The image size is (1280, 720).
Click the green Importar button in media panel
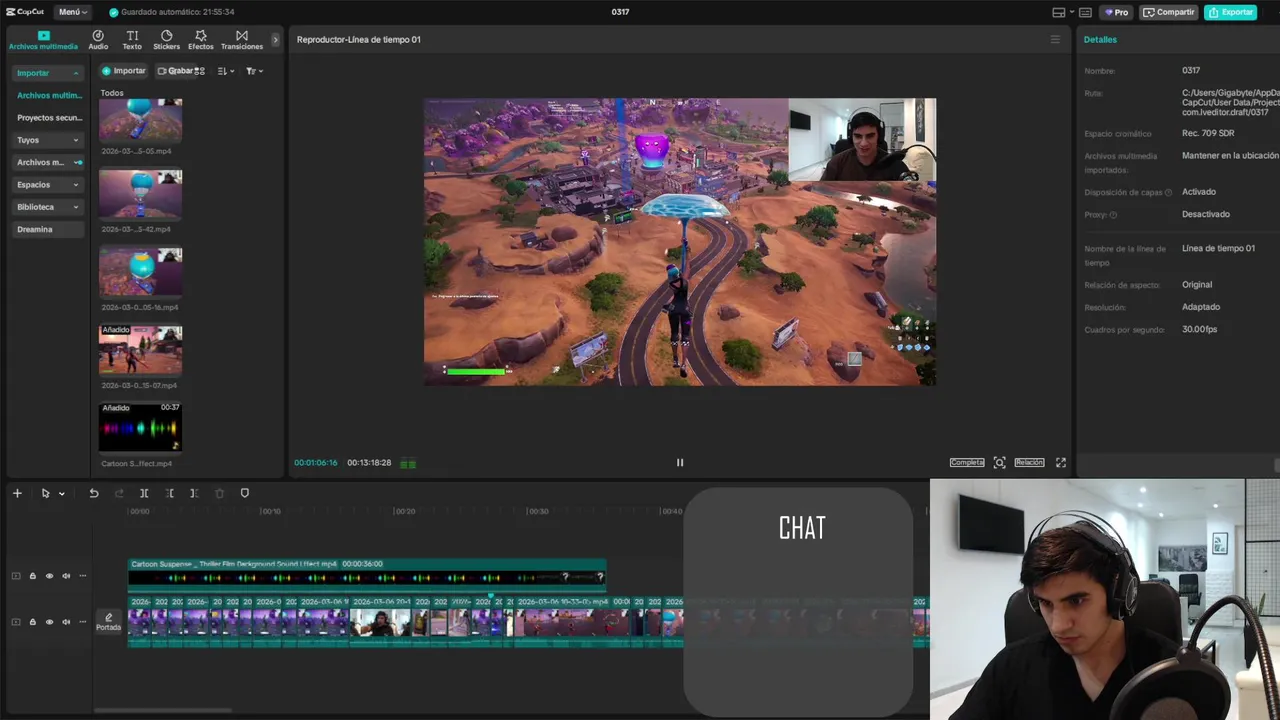click(x=123, y=71)
